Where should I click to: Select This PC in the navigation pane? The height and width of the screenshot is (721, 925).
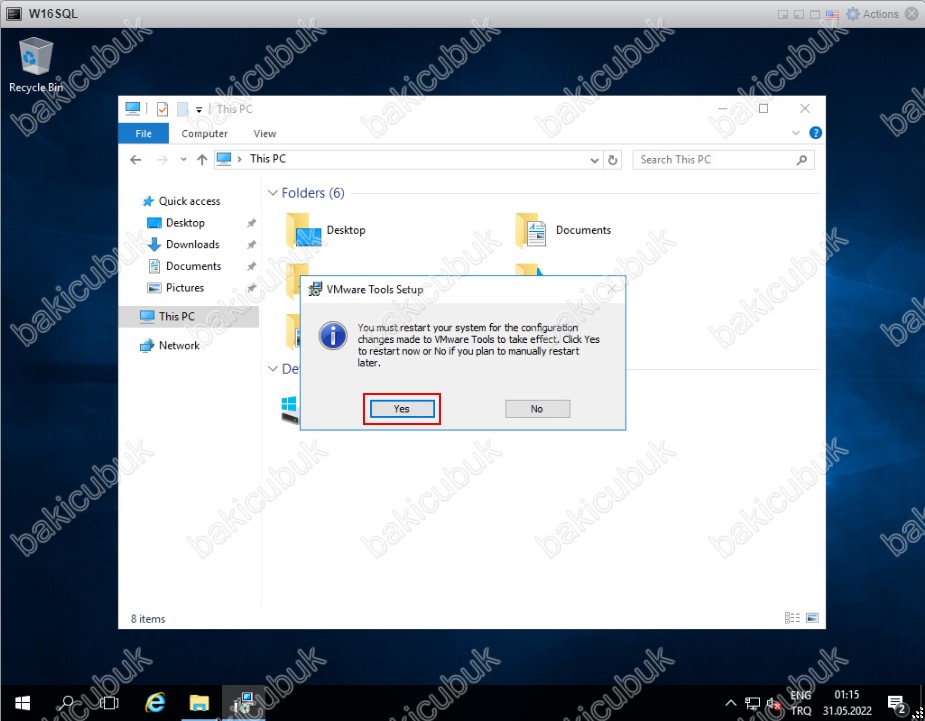pos(189,316)
